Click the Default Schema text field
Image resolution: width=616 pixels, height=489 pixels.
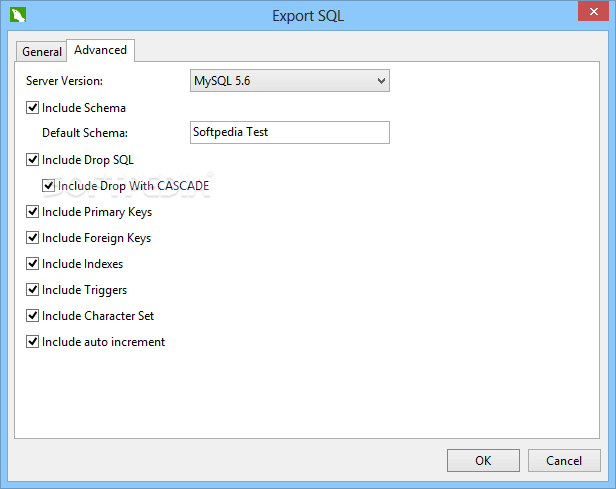point(289,133)
